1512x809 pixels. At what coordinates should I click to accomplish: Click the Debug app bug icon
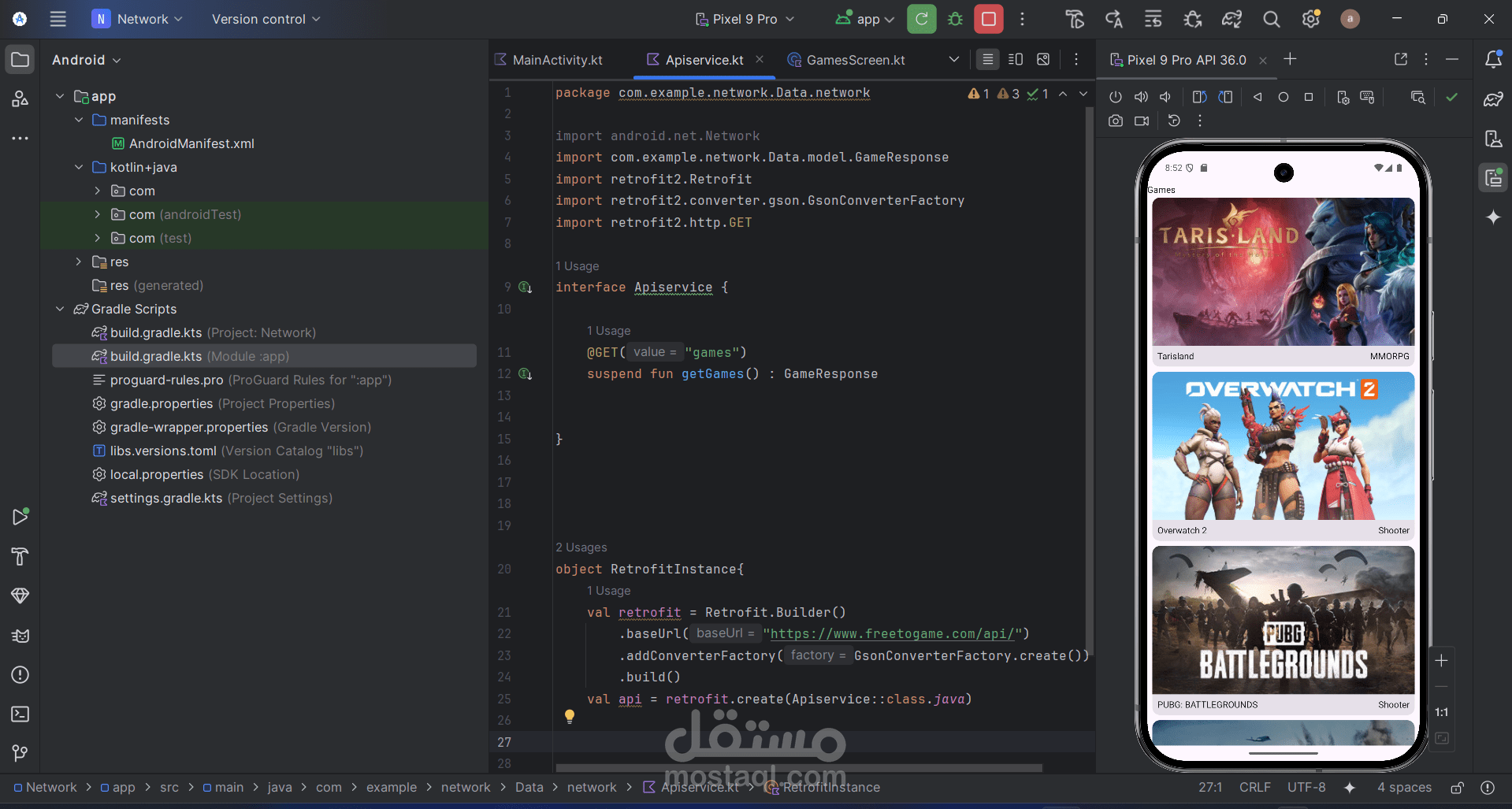pos(956,19)
